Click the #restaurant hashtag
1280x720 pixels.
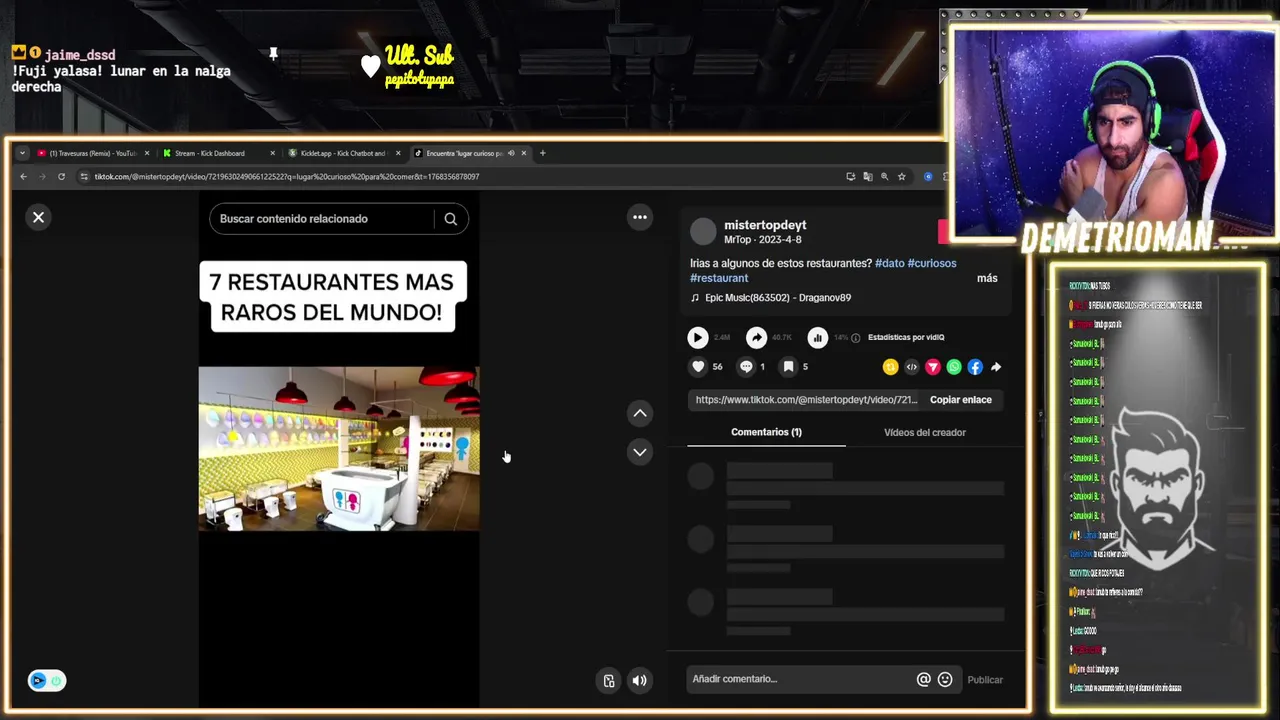click(x=719, y=278)
